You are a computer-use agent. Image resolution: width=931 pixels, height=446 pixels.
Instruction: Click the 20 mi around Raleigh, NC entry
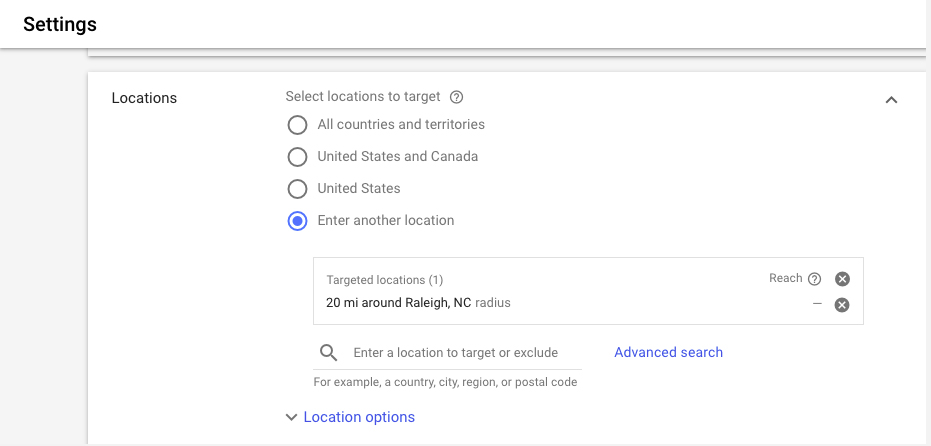(418, 303)
